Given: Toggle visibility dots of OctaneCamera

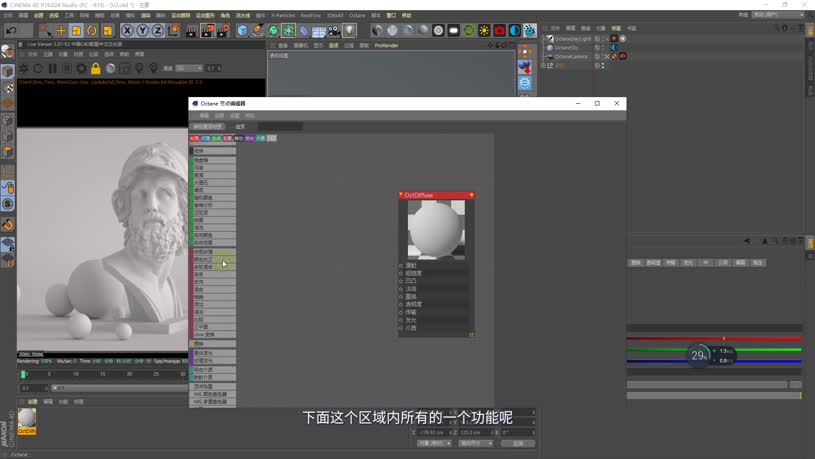Looking at the screenshot, I should pos(603,57).
